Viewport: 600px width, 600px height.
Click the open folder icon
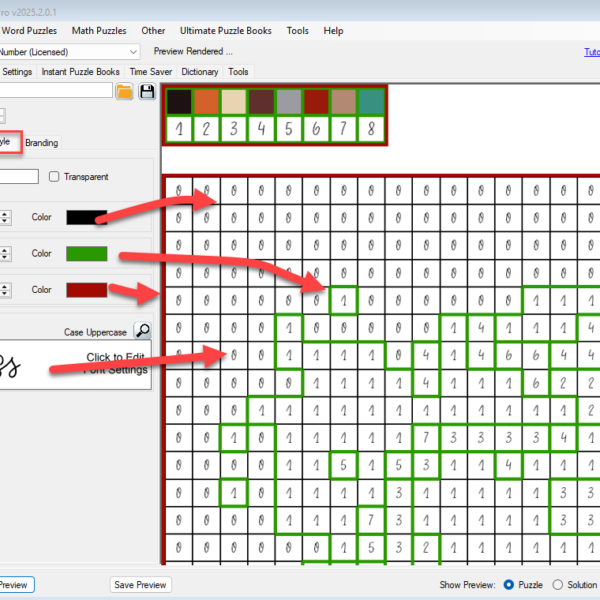(125, 92)
